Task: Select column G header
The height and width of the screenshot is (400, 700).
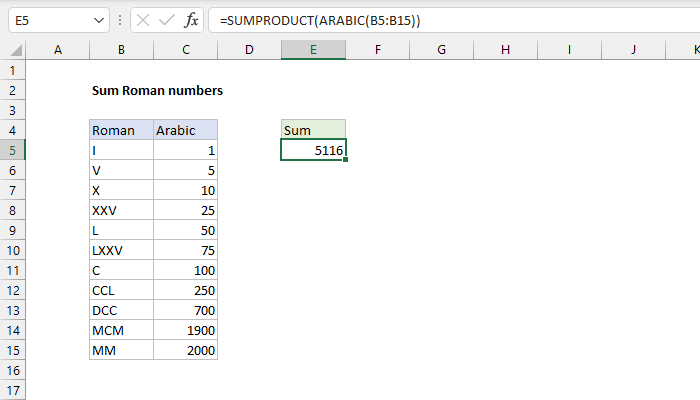Action: coord(442,50)
